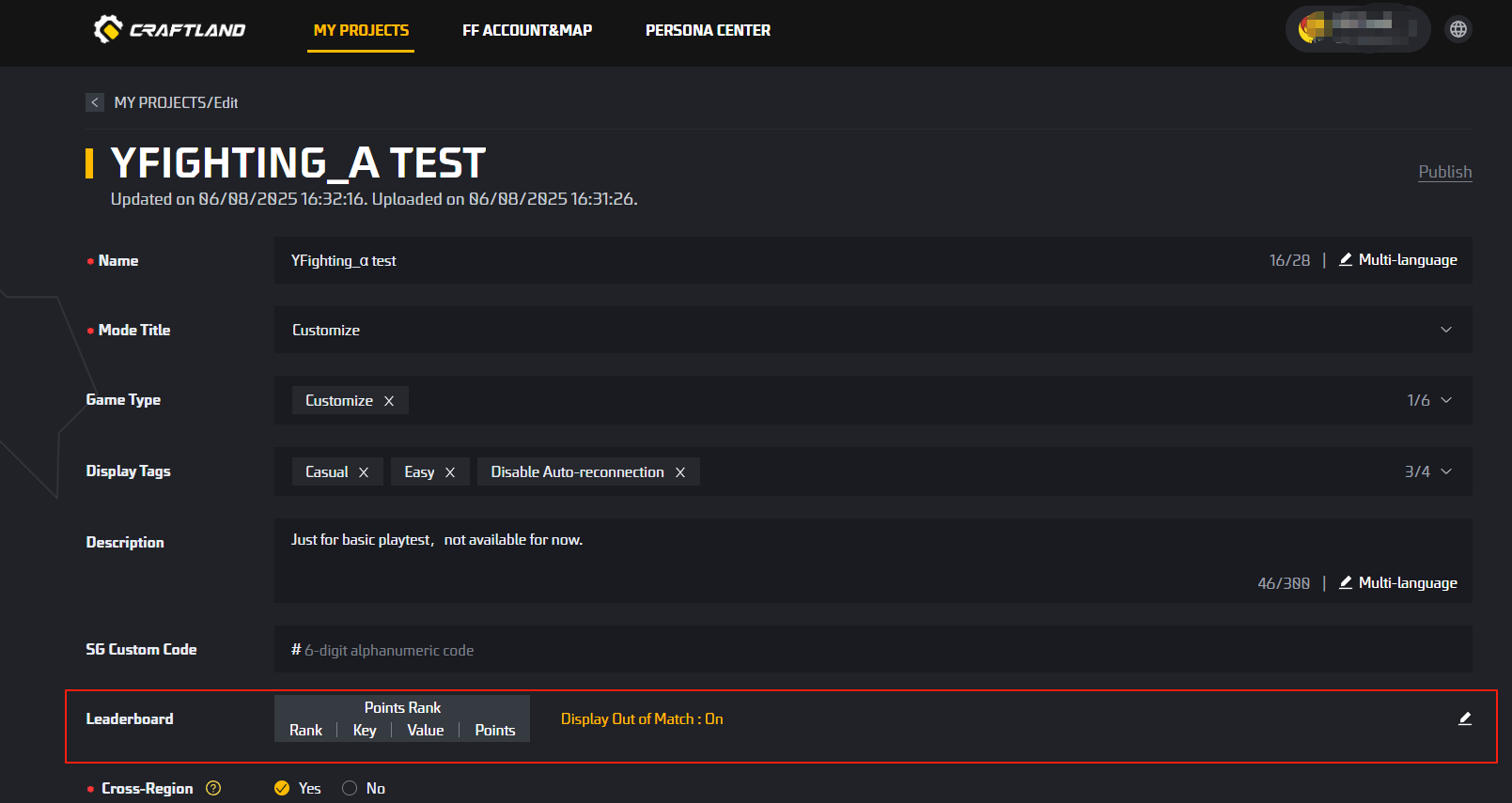Viewport: 1512px width, 803px height.
Task: Click the Points Rank leaderboard preview
Action: tap(402, 718)
